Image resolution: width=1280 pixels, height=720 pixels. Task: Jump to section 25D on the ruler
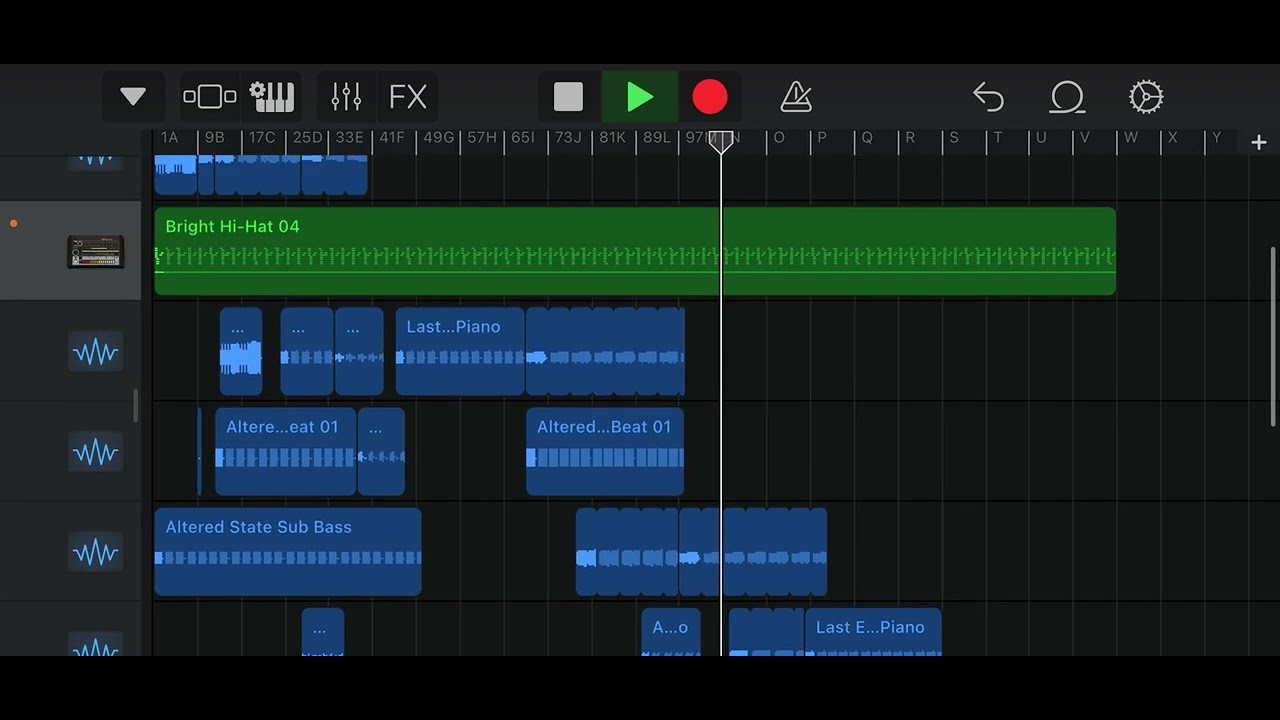point(308,138)
